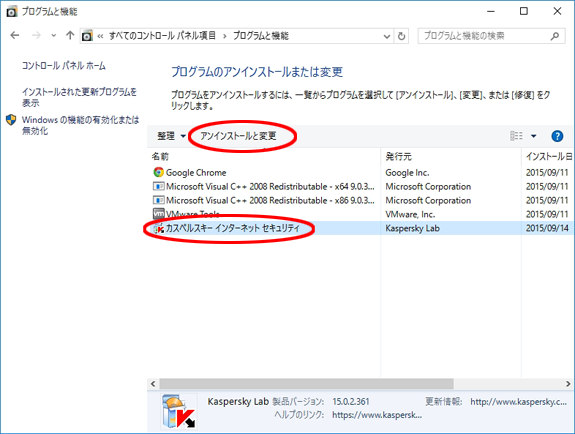
Task: Open Windows の機能の有効化または無効化 link
Action: tap(80, 125)
